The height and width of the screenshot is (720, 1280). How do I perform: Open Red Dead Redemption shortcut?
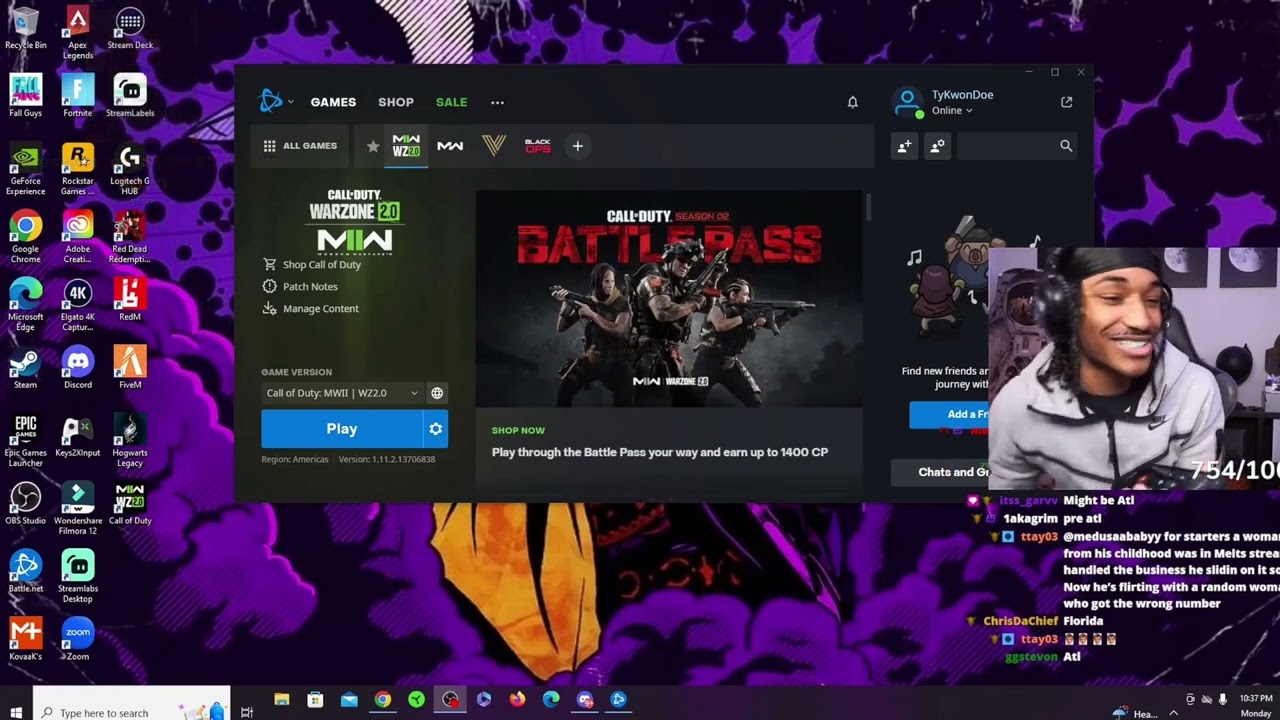pyautogui.click(x=130, y=237)
